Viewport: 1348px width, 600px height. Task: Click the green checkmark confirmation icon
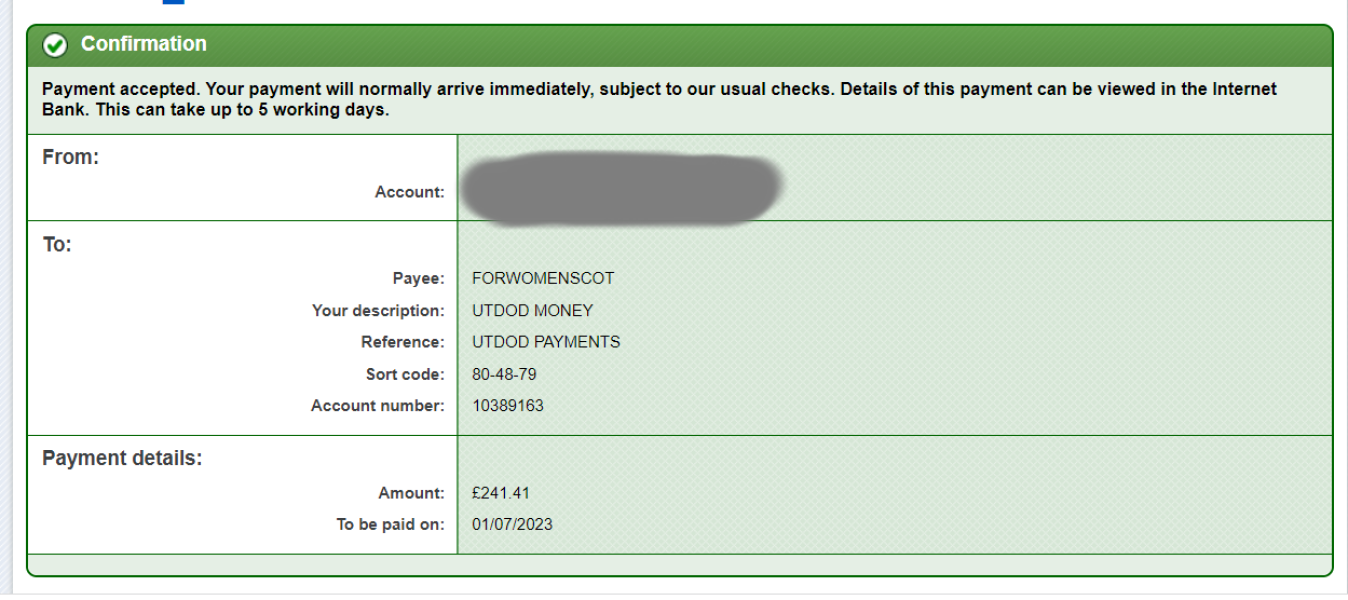tap(56, 45)
